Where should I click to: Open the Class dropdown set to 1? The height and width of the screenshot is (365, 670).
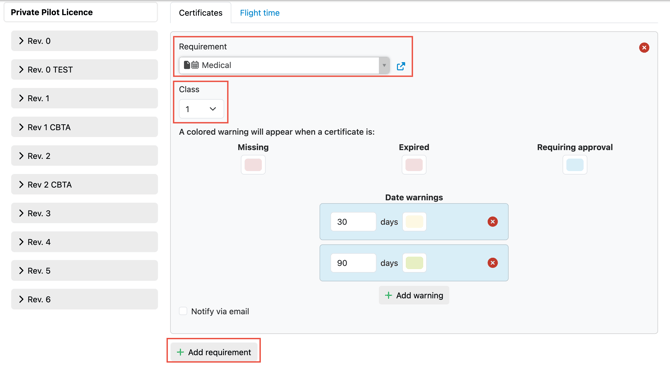tap(201, 109)
